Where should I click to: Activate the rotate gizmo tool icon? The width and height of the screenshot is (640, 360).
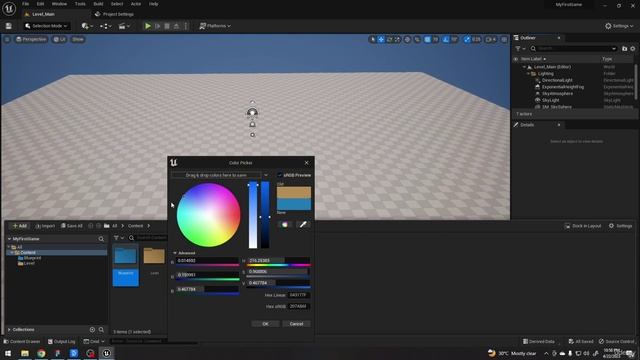pos(389,39)
